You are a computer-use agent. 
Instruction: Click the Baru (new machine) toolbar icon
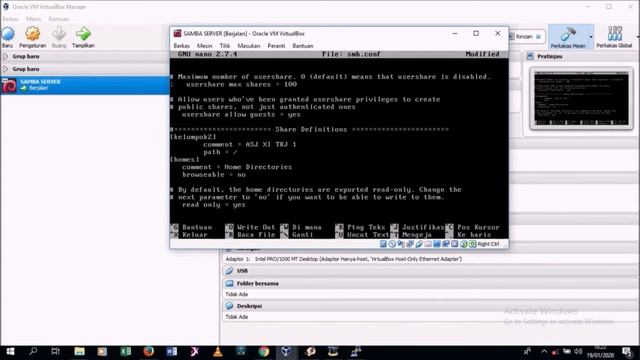(8, 34)
